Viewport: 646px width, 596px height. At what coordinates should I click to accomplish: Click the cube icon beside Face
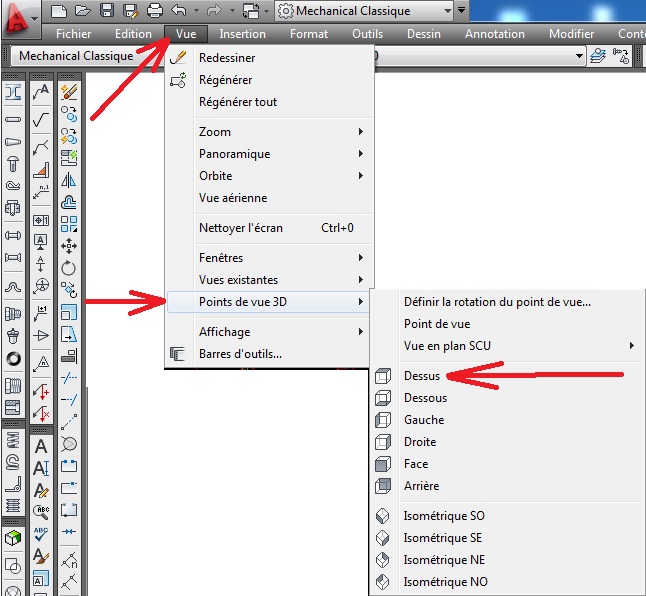point(383,464)
